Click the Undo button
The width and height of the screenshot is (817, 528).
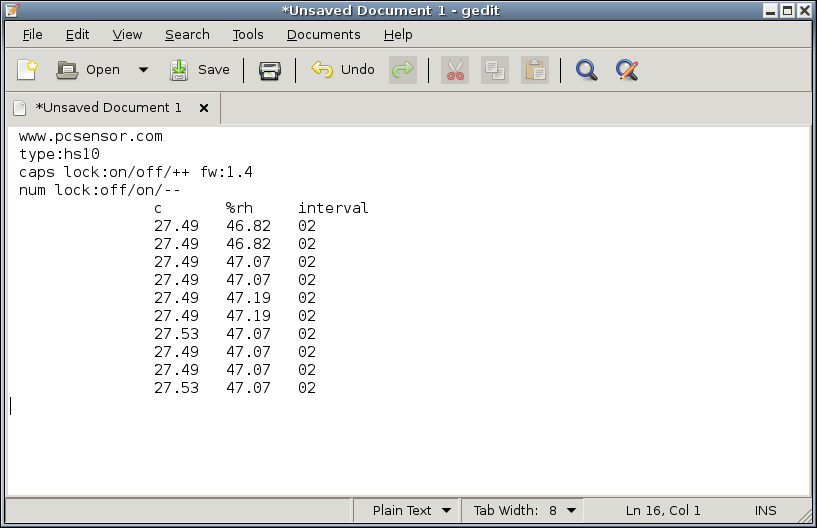tap(344, 70)
